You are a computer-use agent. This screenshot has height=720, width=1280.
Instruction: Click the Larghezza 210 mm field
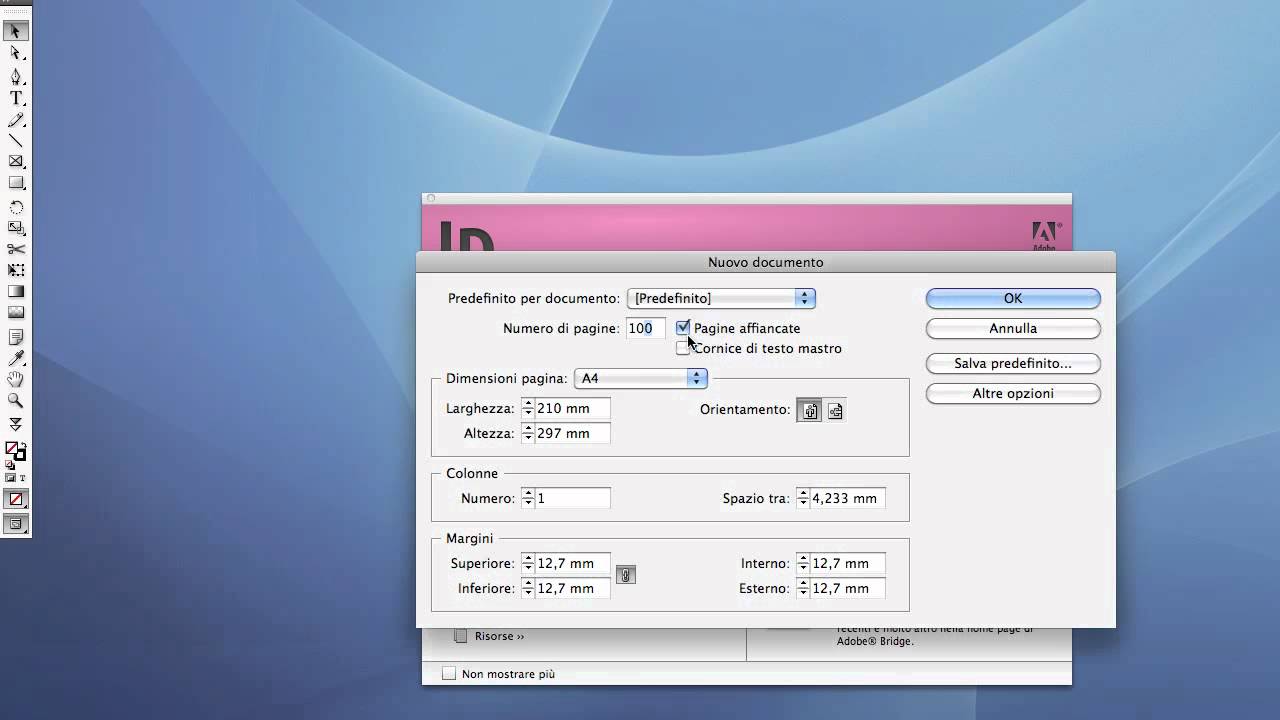click(x=573, y=408)
